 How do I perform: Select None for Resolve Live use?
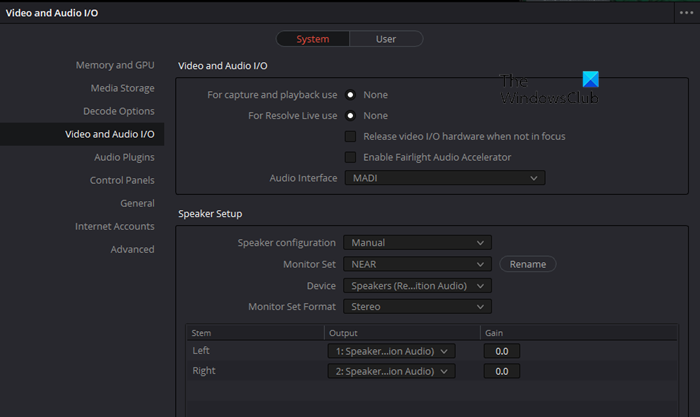pyautogui.click(x=351, y=116)
